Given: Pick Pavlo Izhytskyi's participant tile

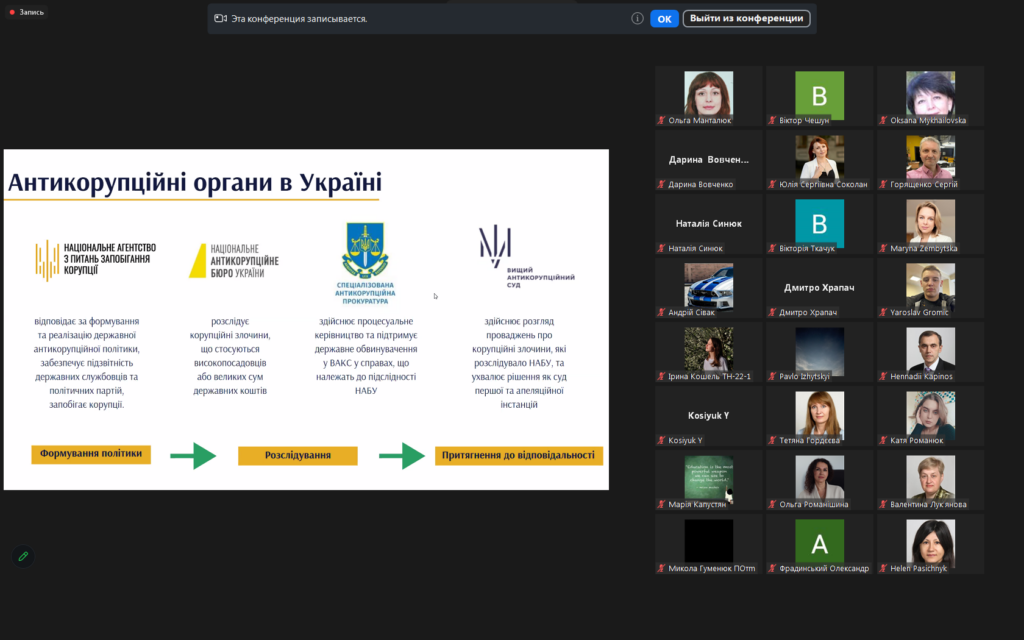Looking at the screenshot, I should pos(819,352).
